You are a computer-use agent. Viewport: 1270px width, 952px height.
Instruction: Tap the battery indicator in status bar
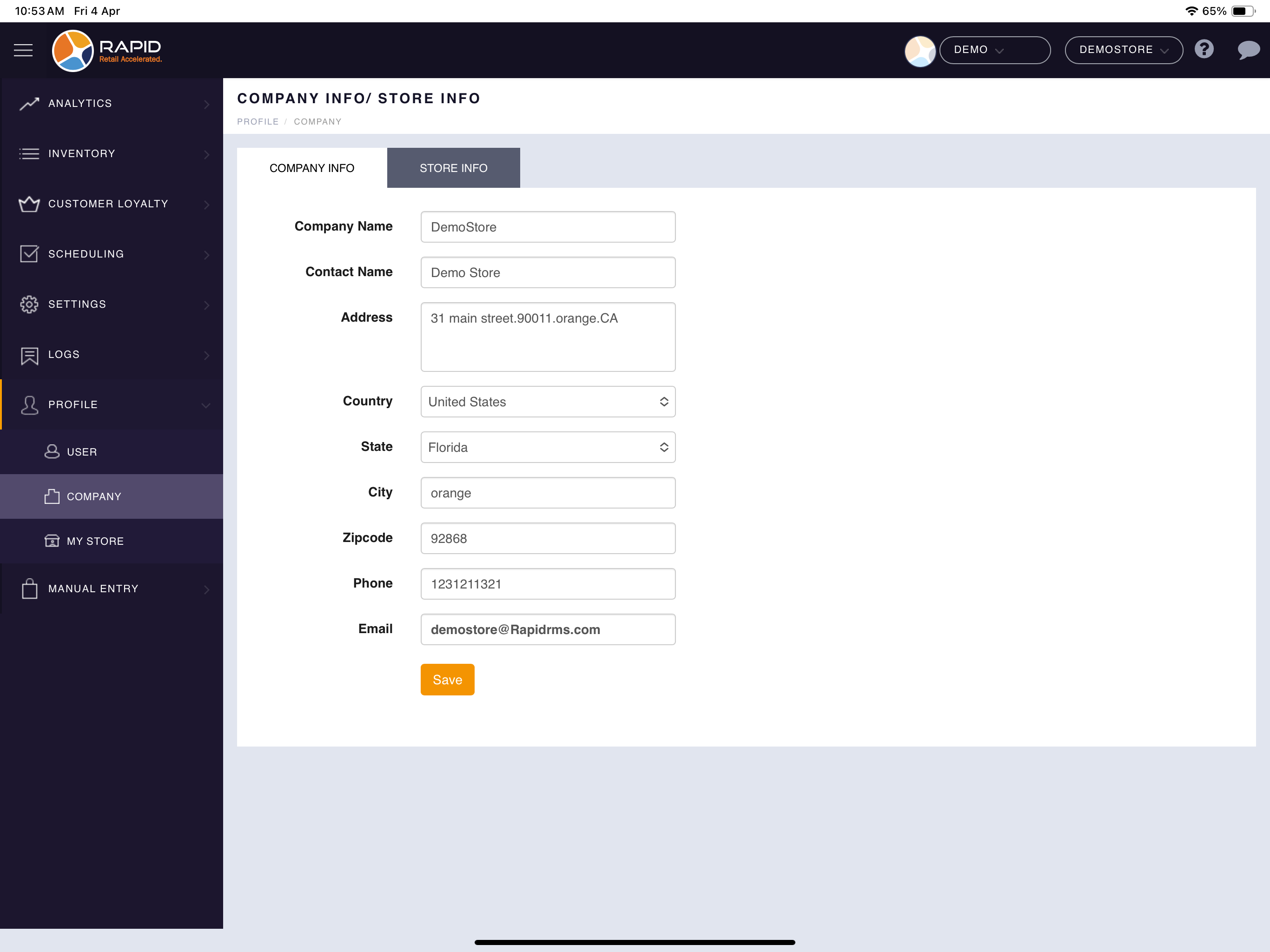[x=1244, y=11]
